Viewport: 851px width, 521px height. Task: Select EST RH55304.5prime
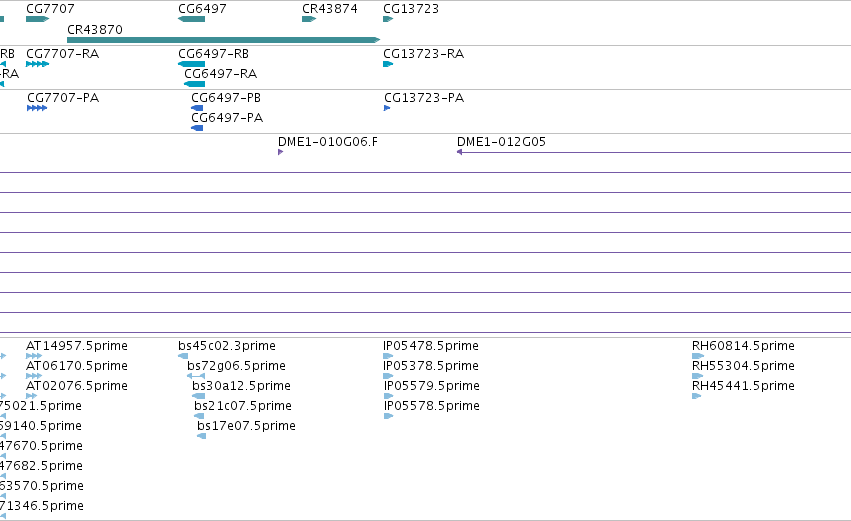coord(743,366)
